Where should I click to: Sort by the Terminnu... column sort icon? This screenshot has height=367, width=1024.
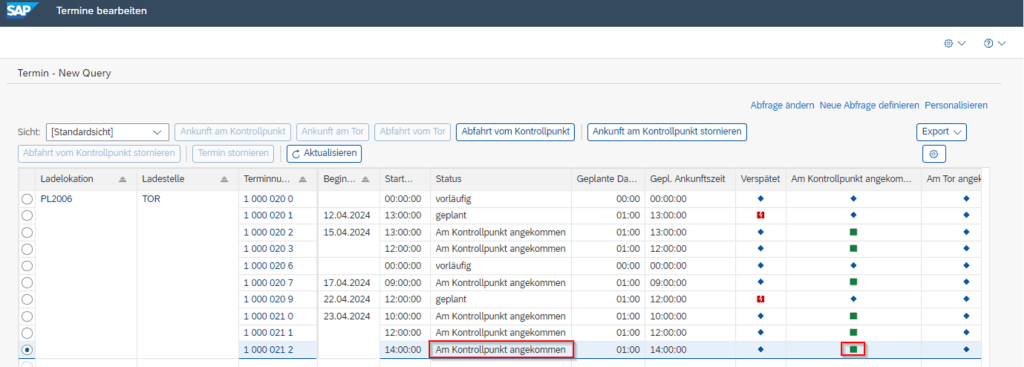tap(302, 179)
